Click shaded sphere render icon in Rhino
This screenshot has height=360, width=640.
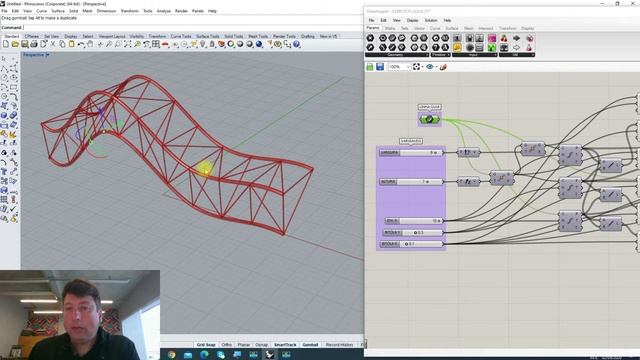(x=240, y=44)
